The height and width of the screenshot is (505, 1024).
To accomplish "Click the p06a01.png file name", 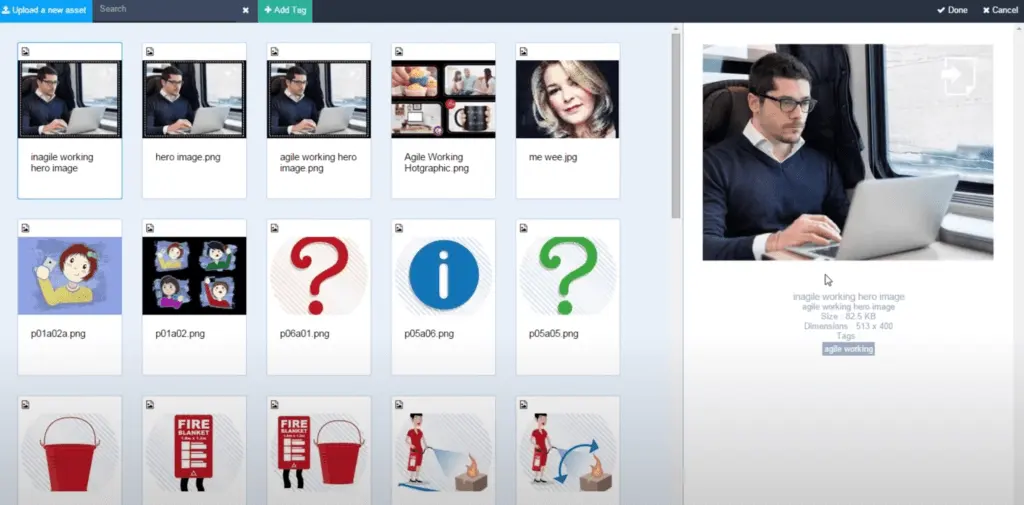I will (x=304, y=334).
